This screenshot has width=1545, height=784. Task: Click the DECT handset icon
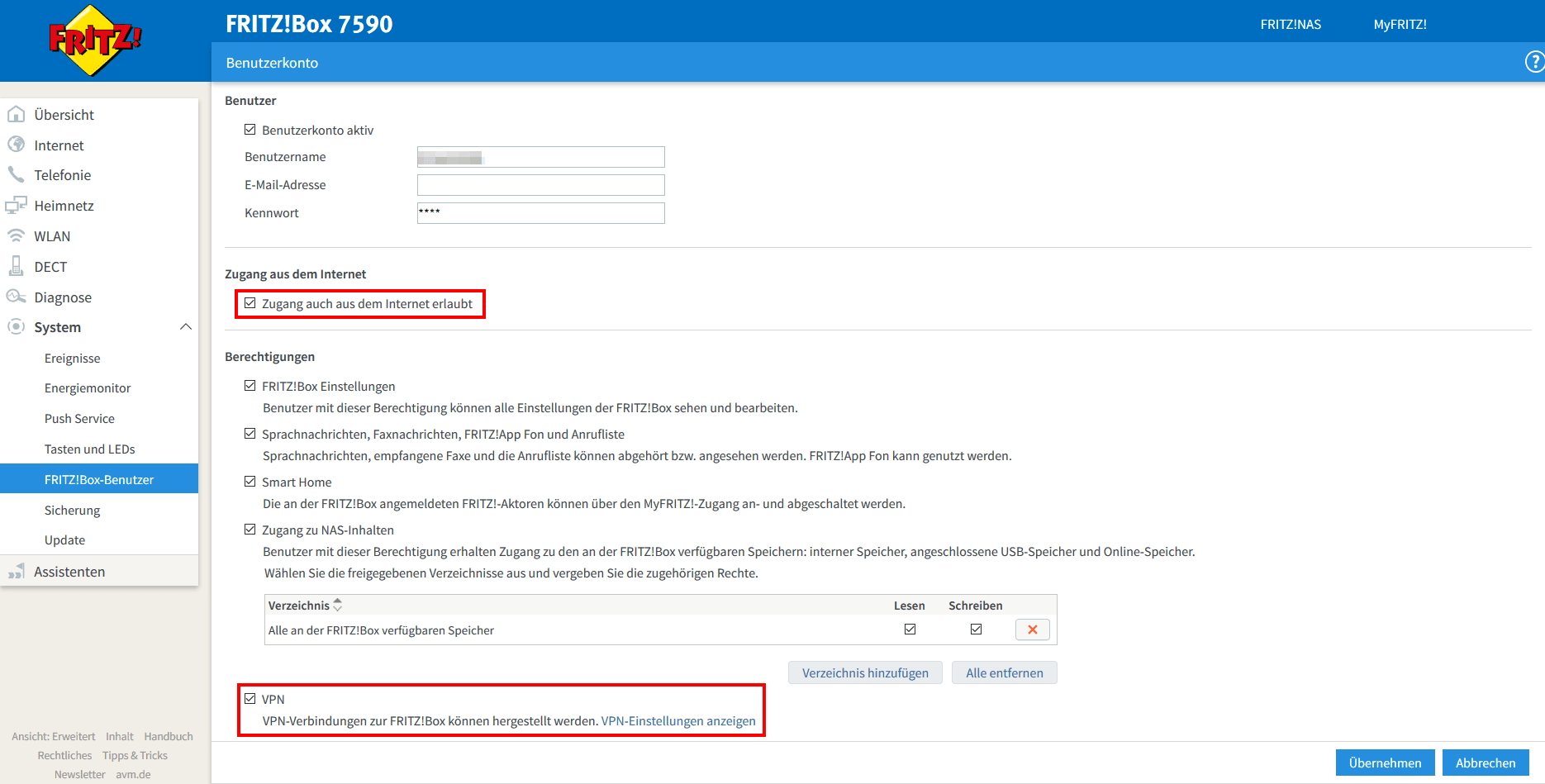click(16, 266)
